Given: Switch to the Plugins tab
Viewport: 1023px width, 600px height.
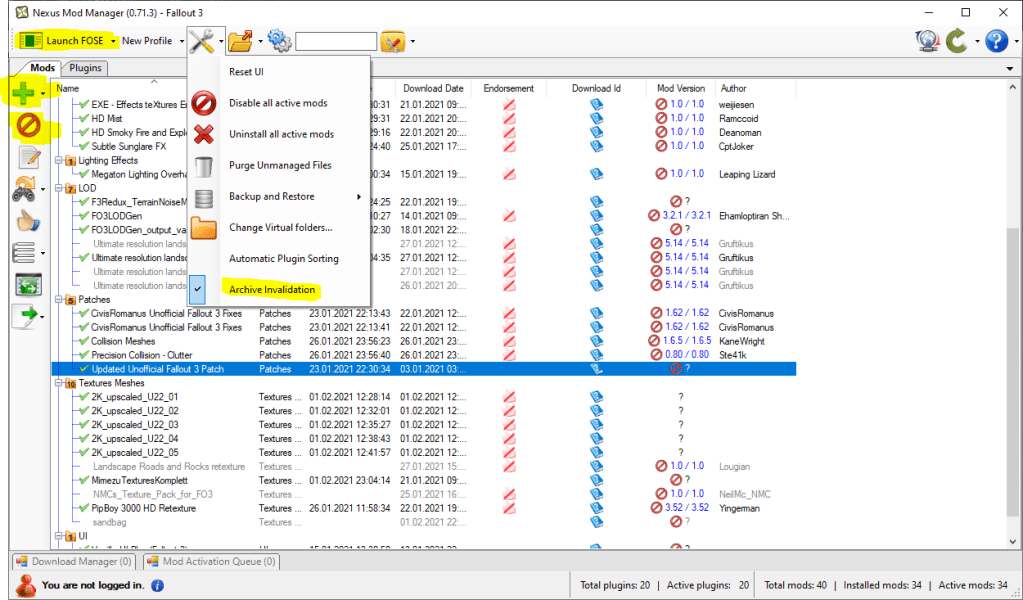Looking at the screenshot, I should 87,68.
